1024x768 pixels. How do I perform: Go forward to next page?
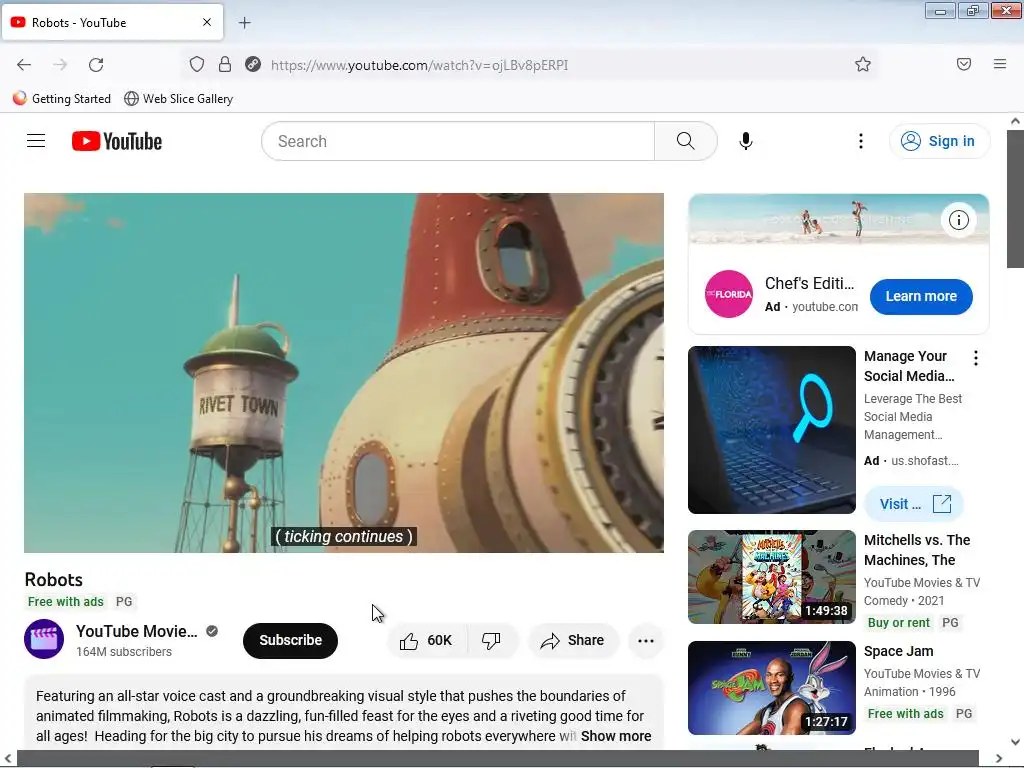[x=60, y=65]
